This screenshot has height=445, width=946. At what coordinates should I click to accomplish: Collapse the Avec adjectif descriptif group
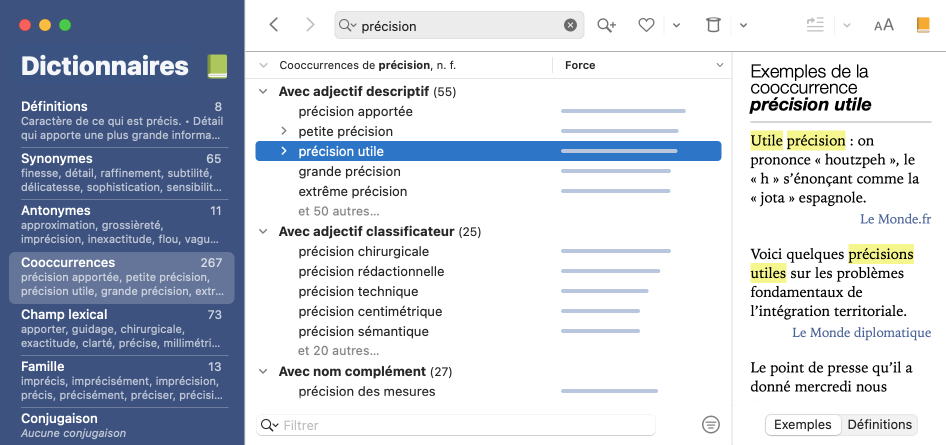tap(263, 92)
